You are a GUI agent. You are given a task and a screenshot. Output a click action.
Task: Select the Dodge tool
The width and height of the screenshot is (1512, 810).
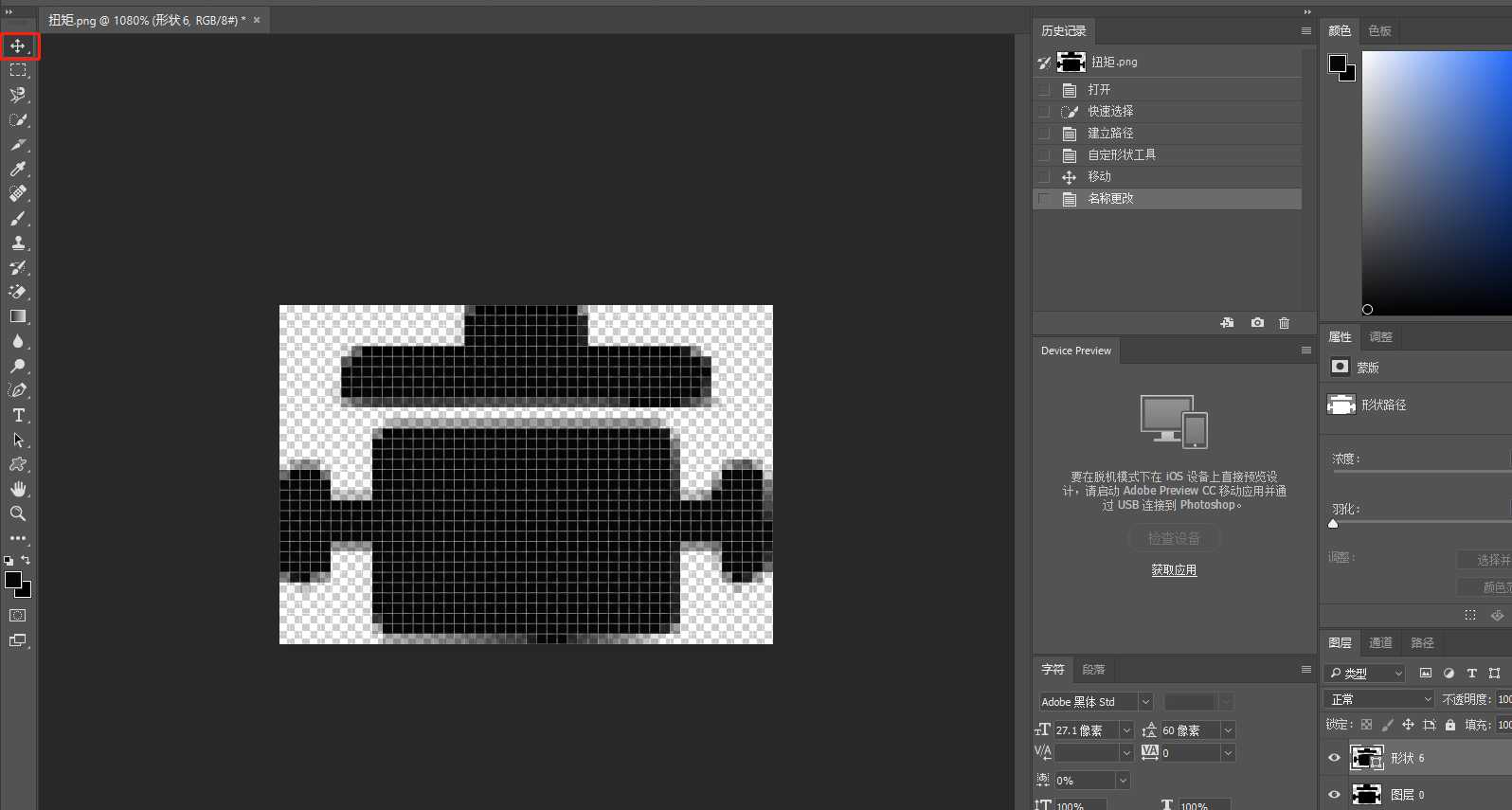pyautogui.click(x=18, y=366)
